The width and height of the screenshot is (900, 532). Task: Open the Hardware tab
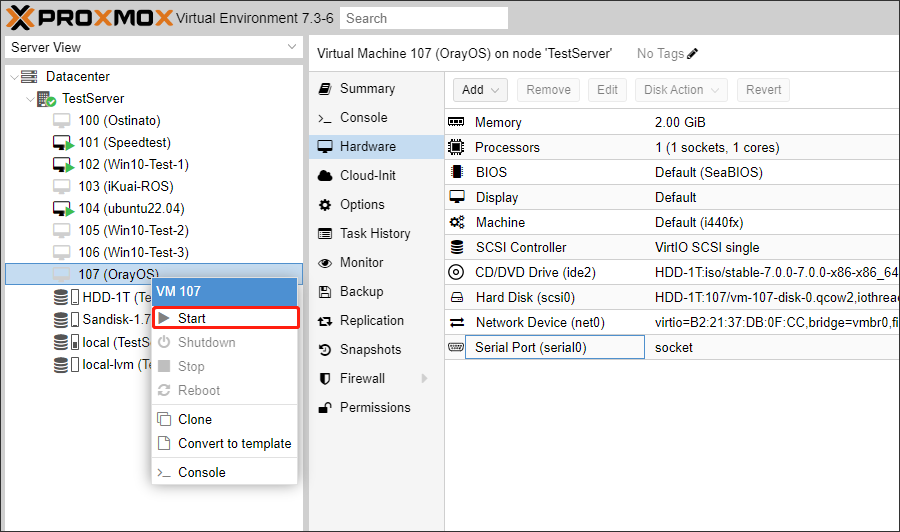point(377,146)
